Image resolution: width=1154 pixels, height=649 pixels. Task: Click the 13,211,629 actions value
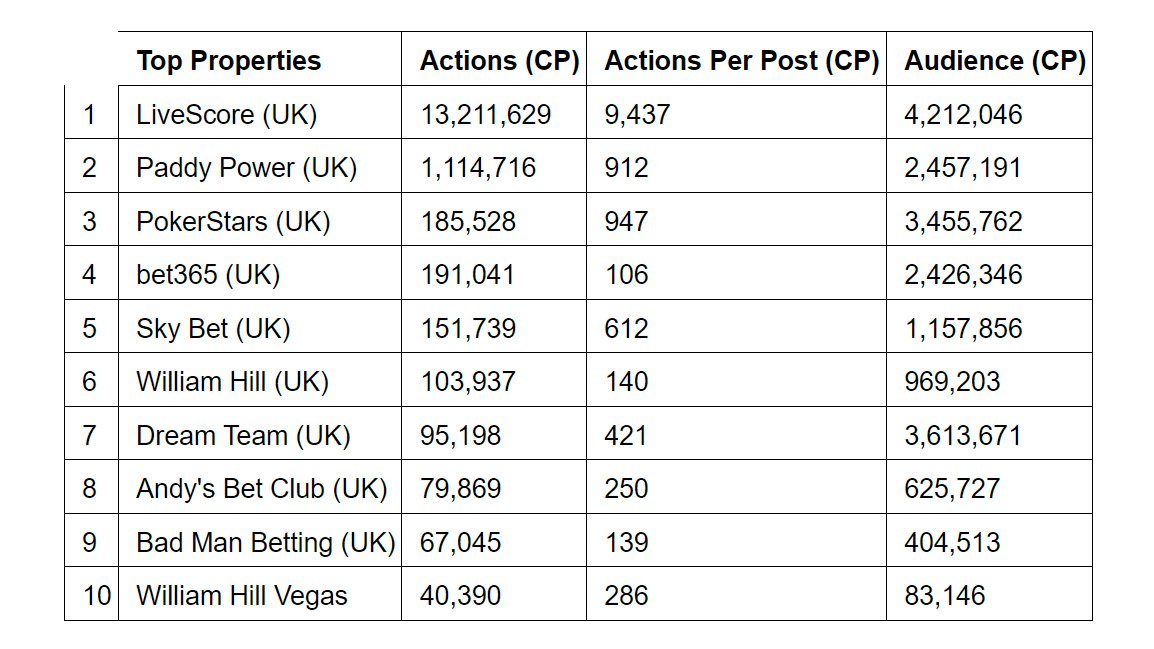pos(485,115)
